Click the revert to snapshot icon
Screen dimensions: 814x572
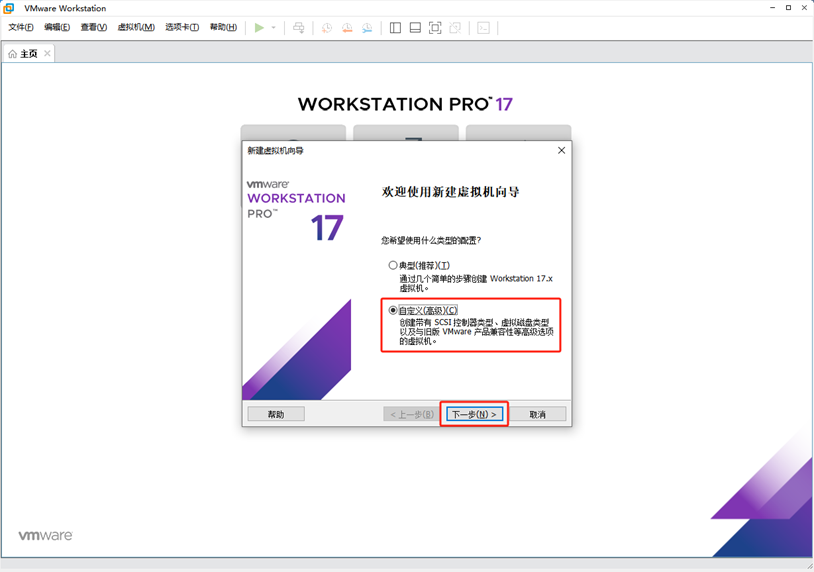coord(347,28)
